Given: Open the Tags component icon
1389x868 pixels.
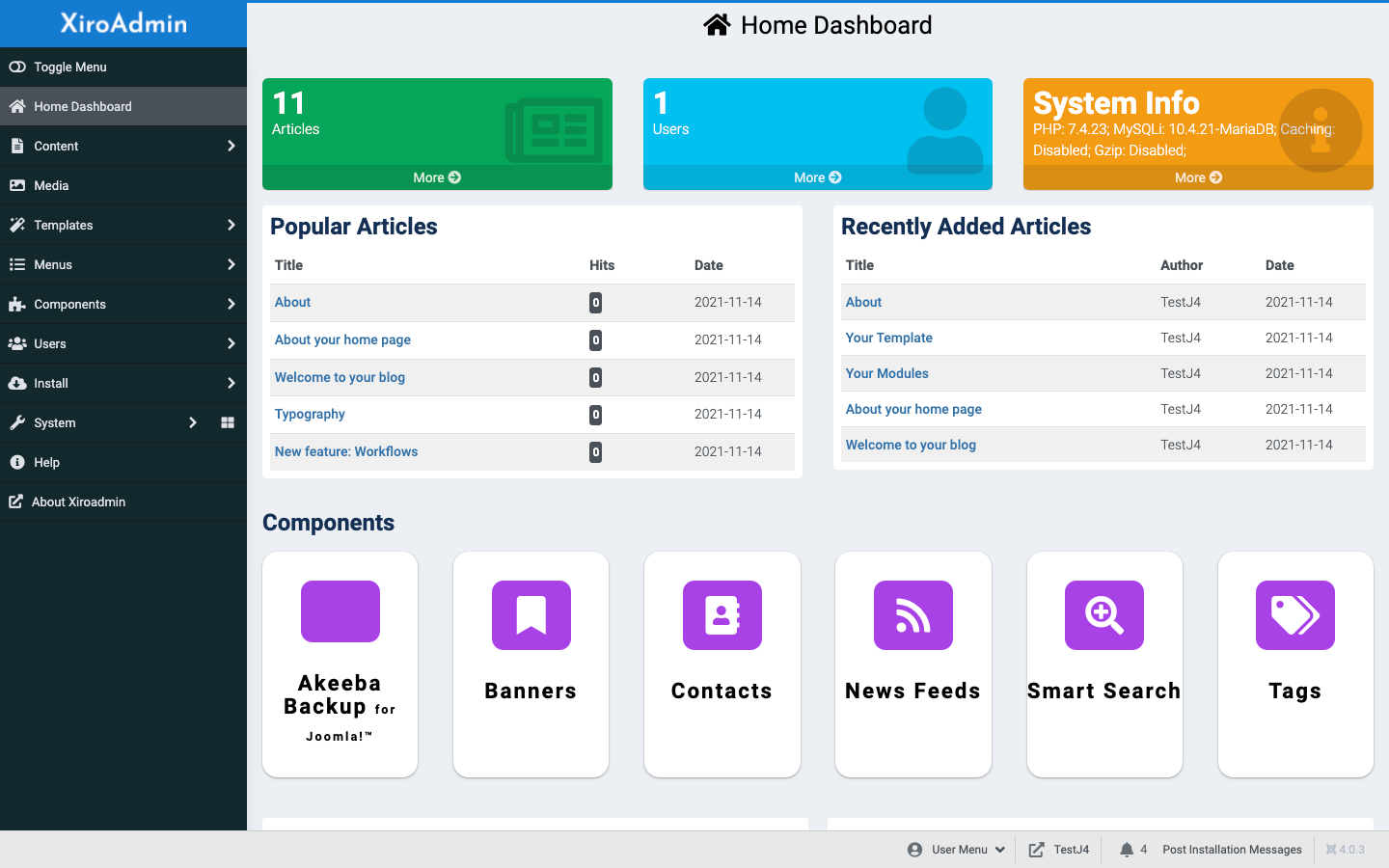Looking at the screenshot, I should [1294, 615].
